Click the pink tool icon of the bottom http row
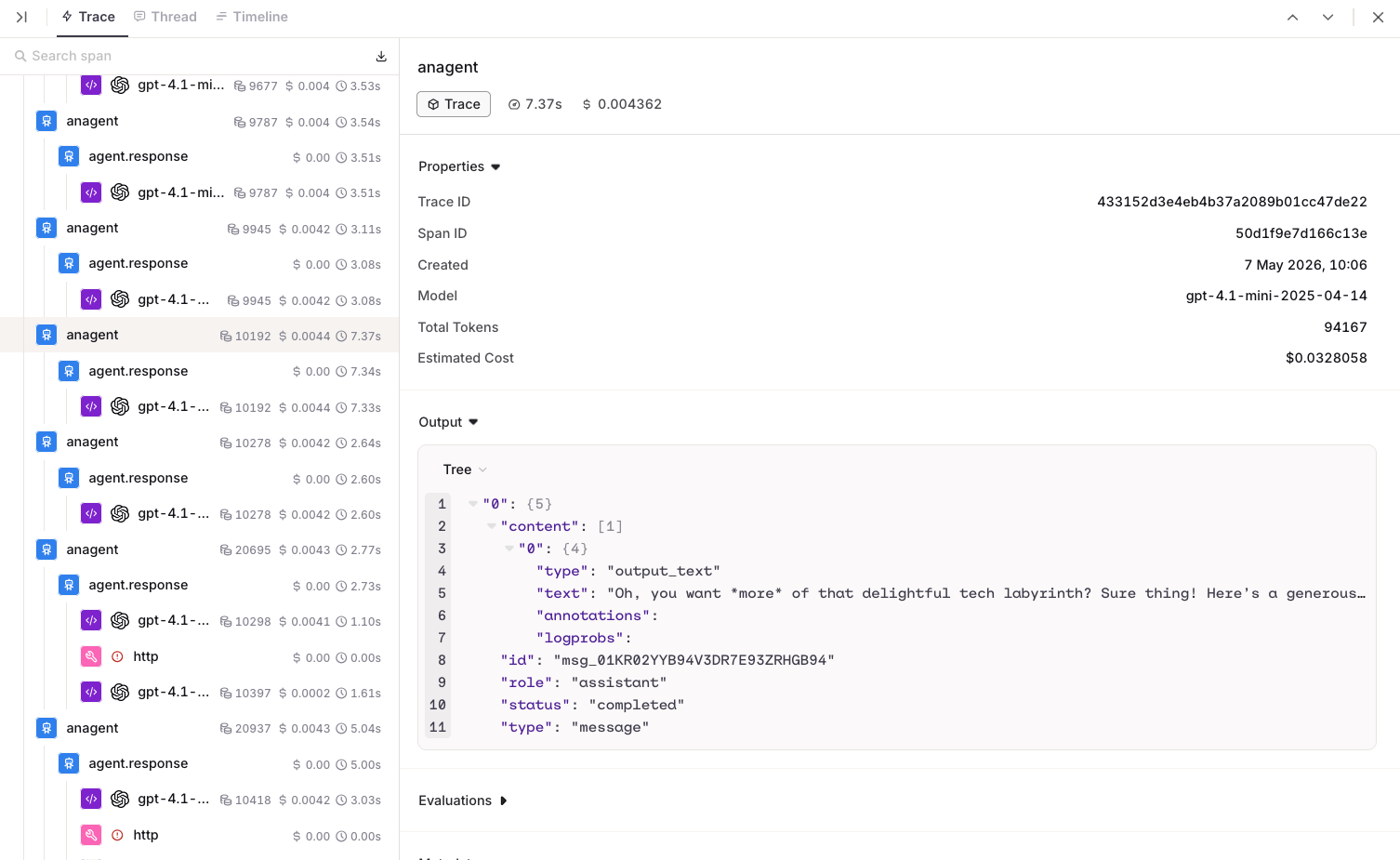This screenshot has height=860, width=1400. [91, 835]
